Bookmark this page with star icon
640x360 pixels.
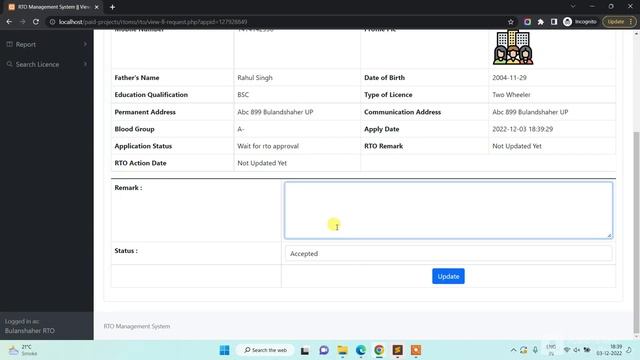pyautogui.click(x=511, y=22)
